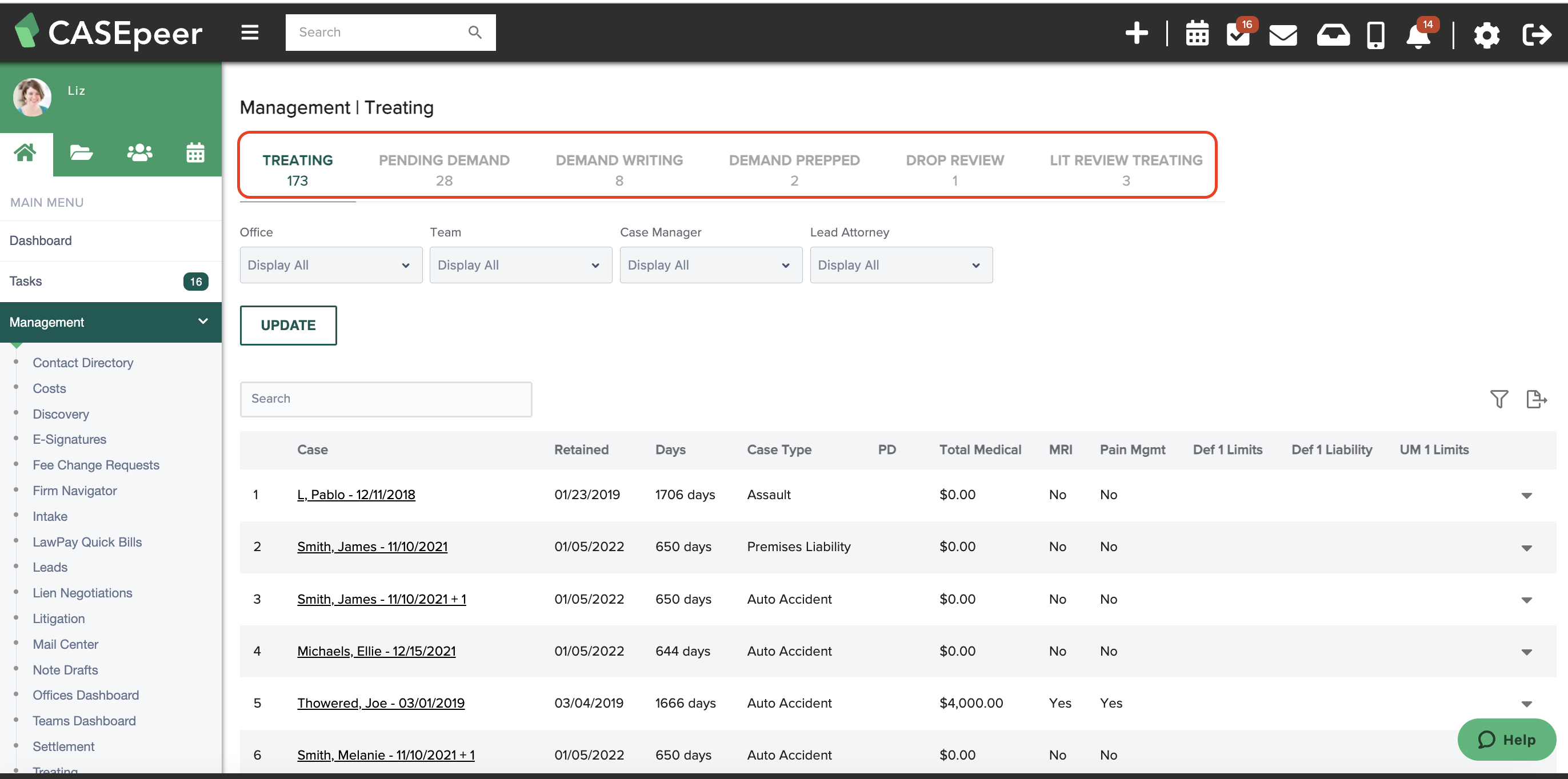Image resolution: width=1568 pixels, height=779 pixels.
Task: Open Lien Negotiations menu item
Action: pos(82,592)
